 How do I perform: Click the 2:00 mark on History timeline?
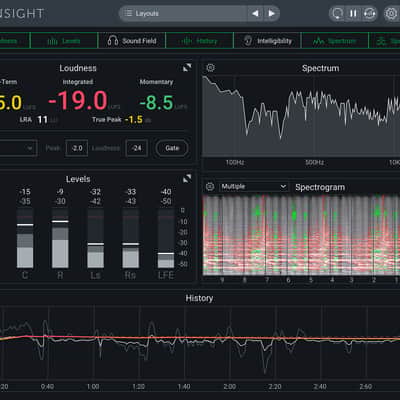[x=229, y=387]
